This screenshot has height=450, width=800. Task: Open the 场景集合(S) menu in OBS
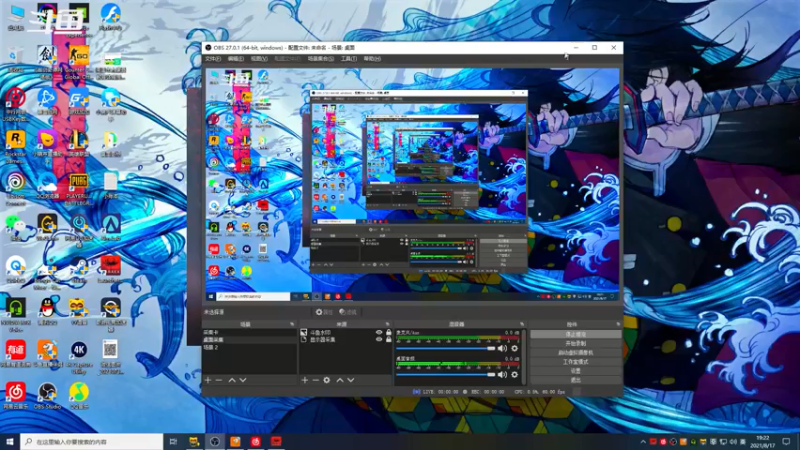[320, 59]
